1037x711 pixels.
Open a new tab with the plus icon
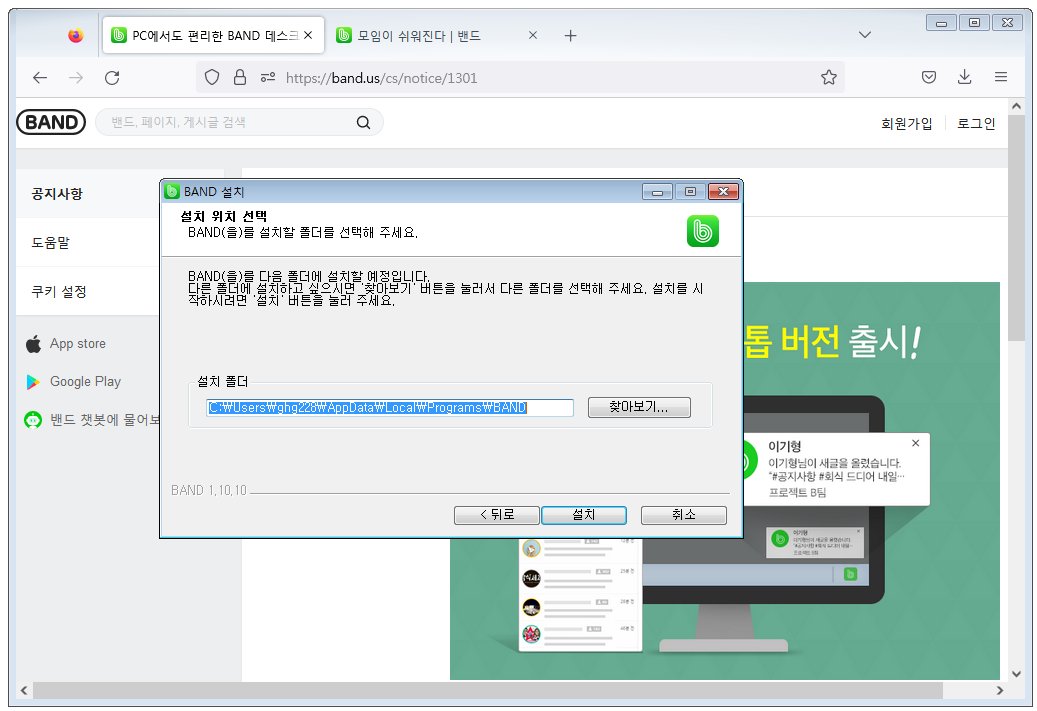pos(571,35)
